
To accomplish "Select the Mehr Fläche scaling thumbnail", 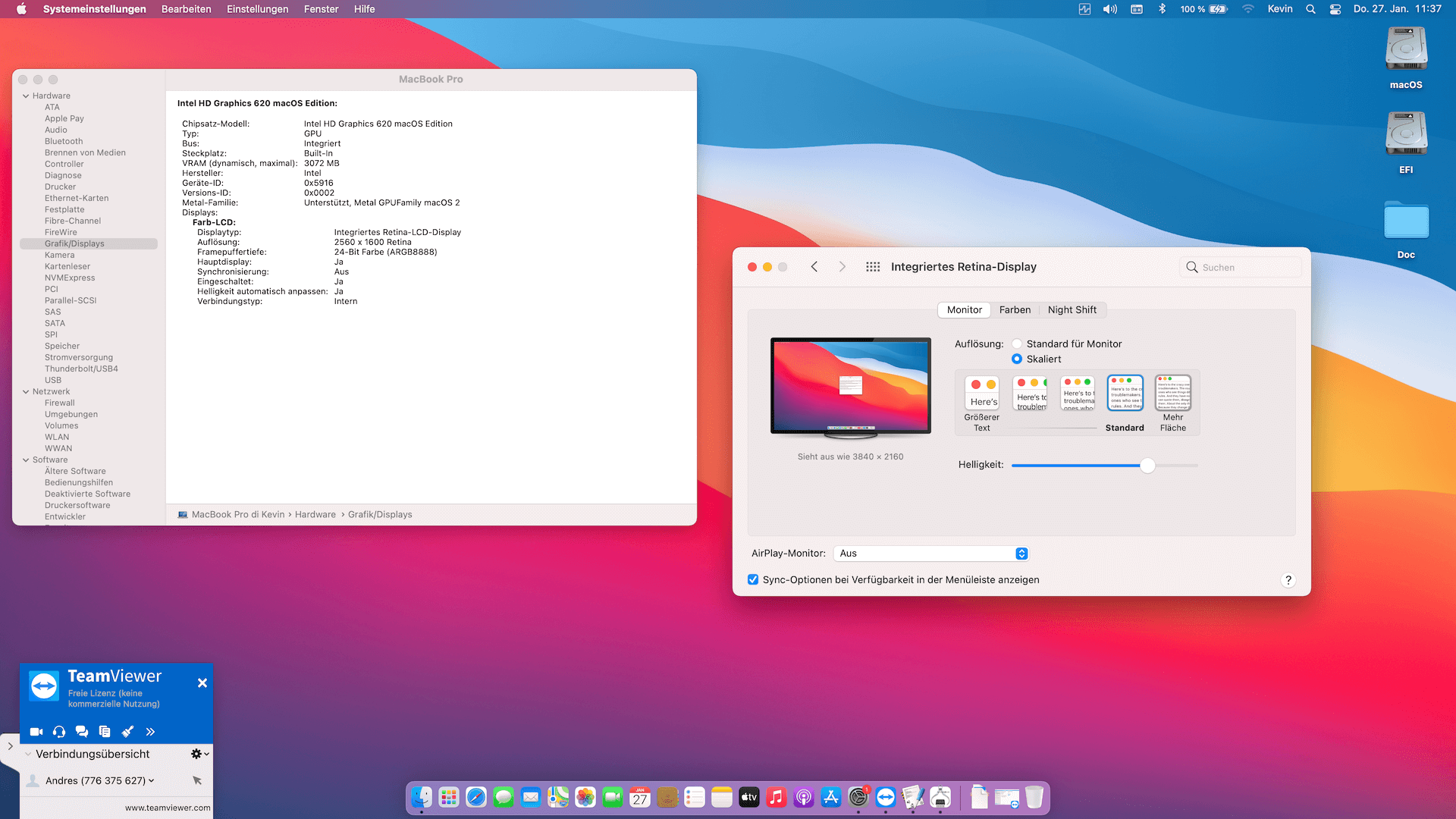I will 1173,393.
